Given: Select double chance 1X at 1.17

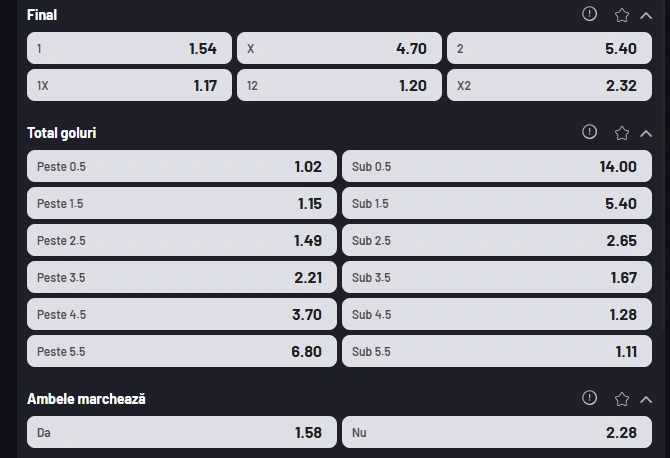Looking at the screenshot, I should [129, 85].
